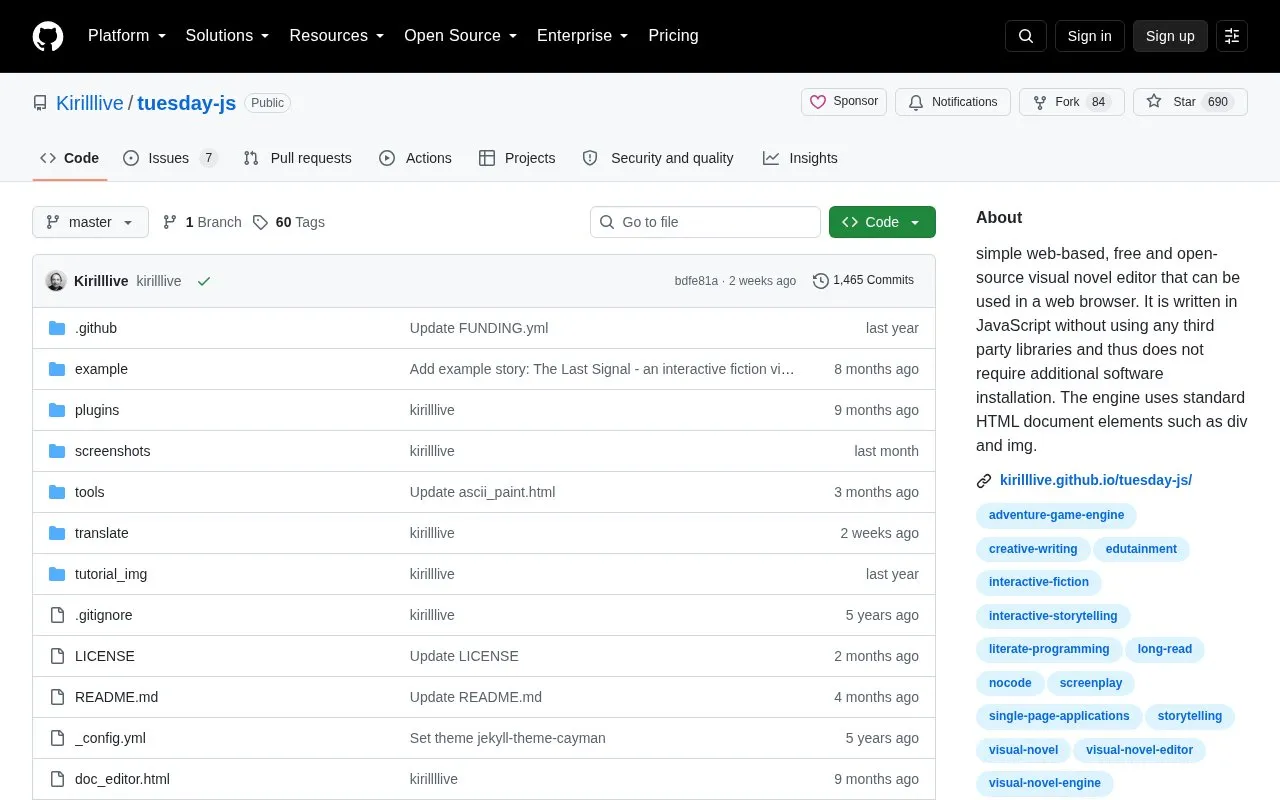Screen dimensions: 1280x800
Task: Expand the green Code dropdown button
Action: coord(882,222)
